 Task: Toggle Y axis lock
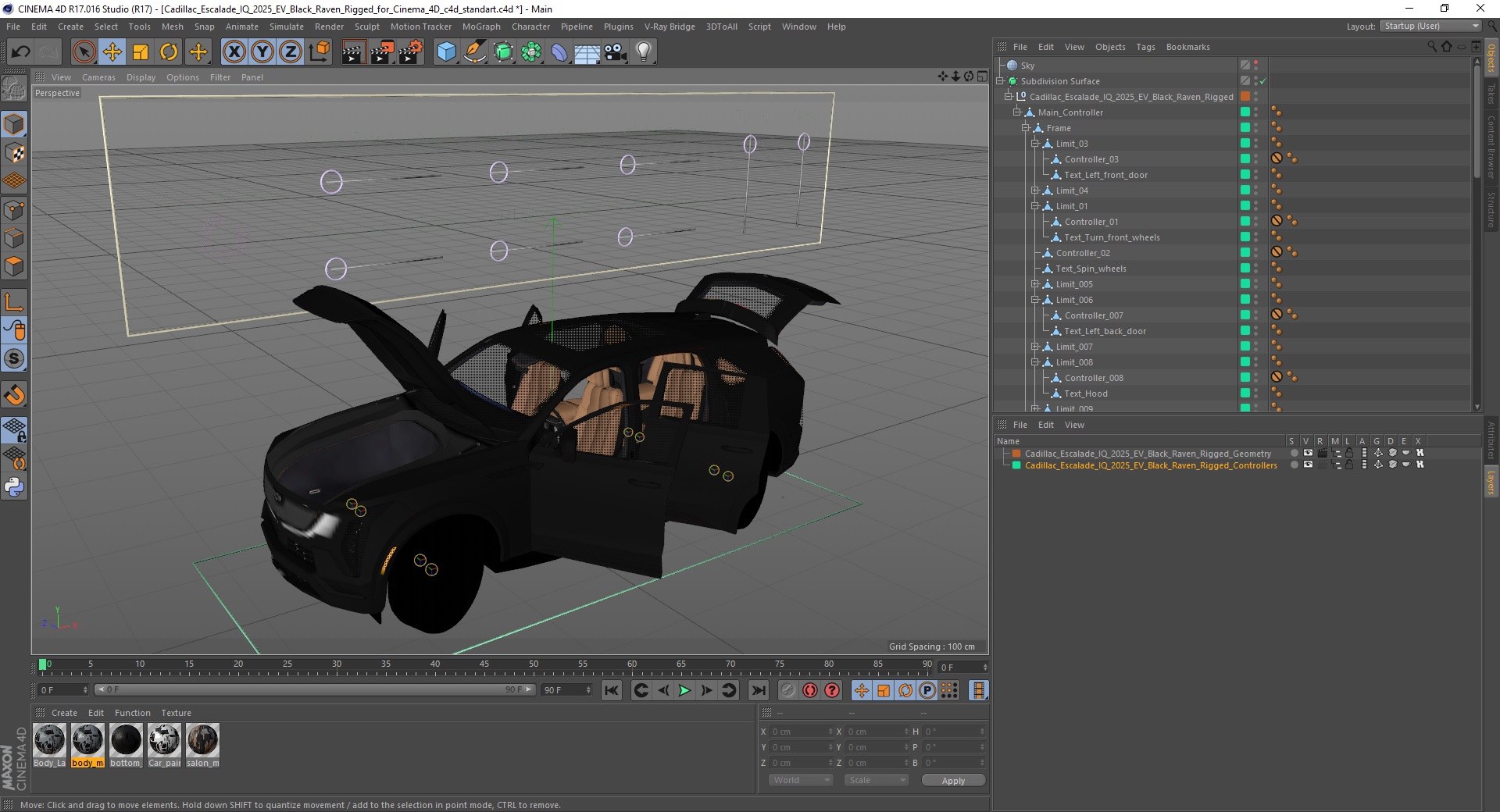pos(262,52)
